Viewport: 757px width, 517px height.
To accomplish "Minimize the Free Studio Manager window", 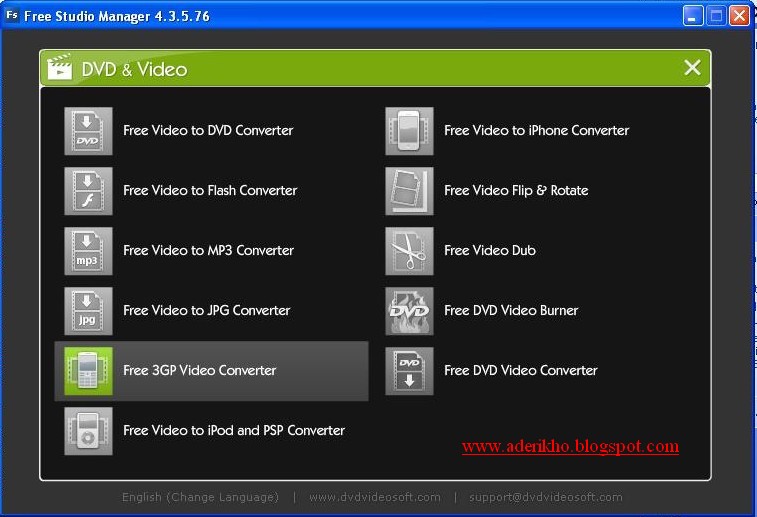I will click(x=693, y=16).
